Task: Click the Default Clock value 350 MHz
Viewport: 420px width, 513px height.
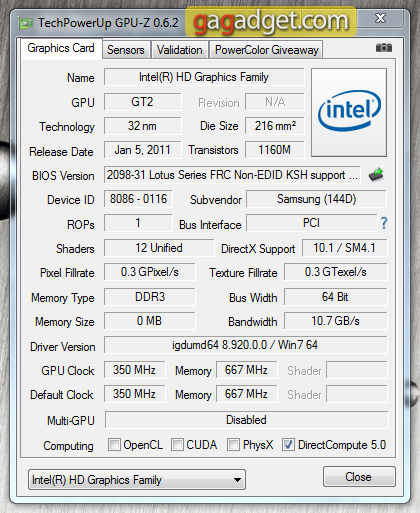Action: click(135, 394)
